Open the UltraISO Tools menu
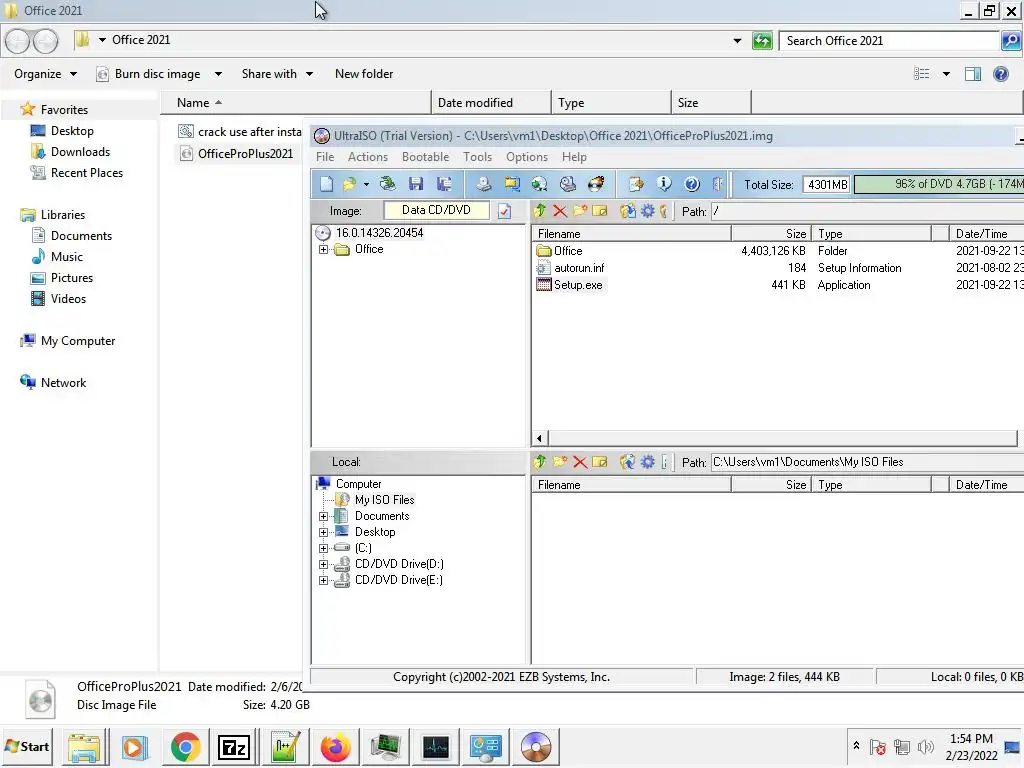 pyautogui.click(x=477, y=157)
